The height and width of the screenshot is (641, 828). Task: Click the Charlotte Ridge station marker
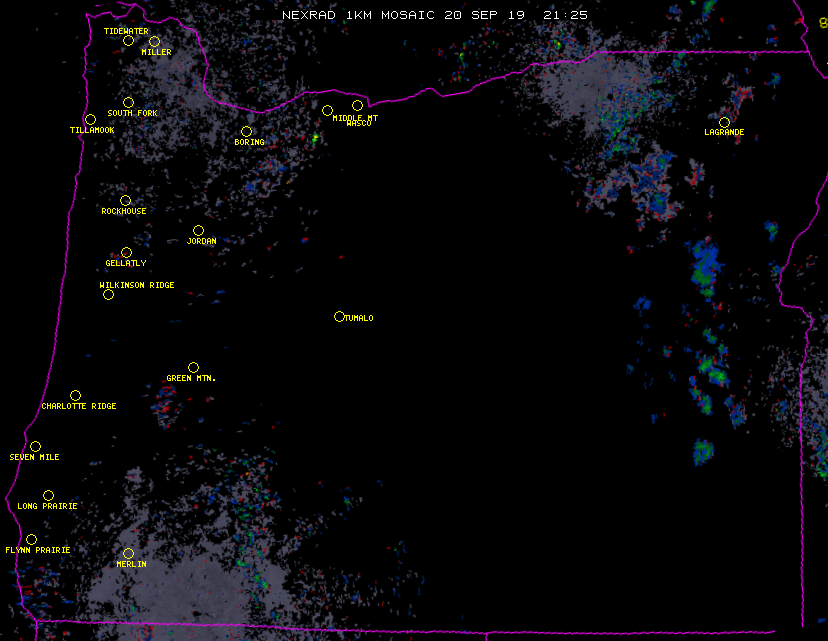tap(75, 396)
